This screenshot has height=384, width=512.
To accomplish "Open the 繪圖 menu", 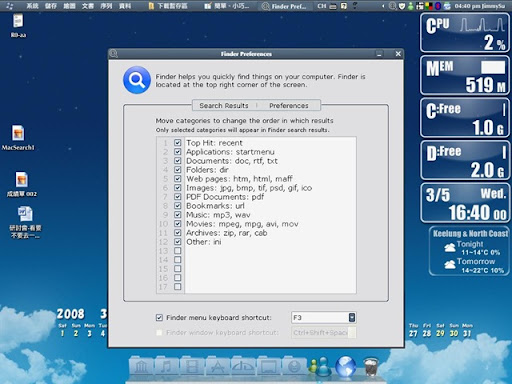I will (x=69, y=6).
